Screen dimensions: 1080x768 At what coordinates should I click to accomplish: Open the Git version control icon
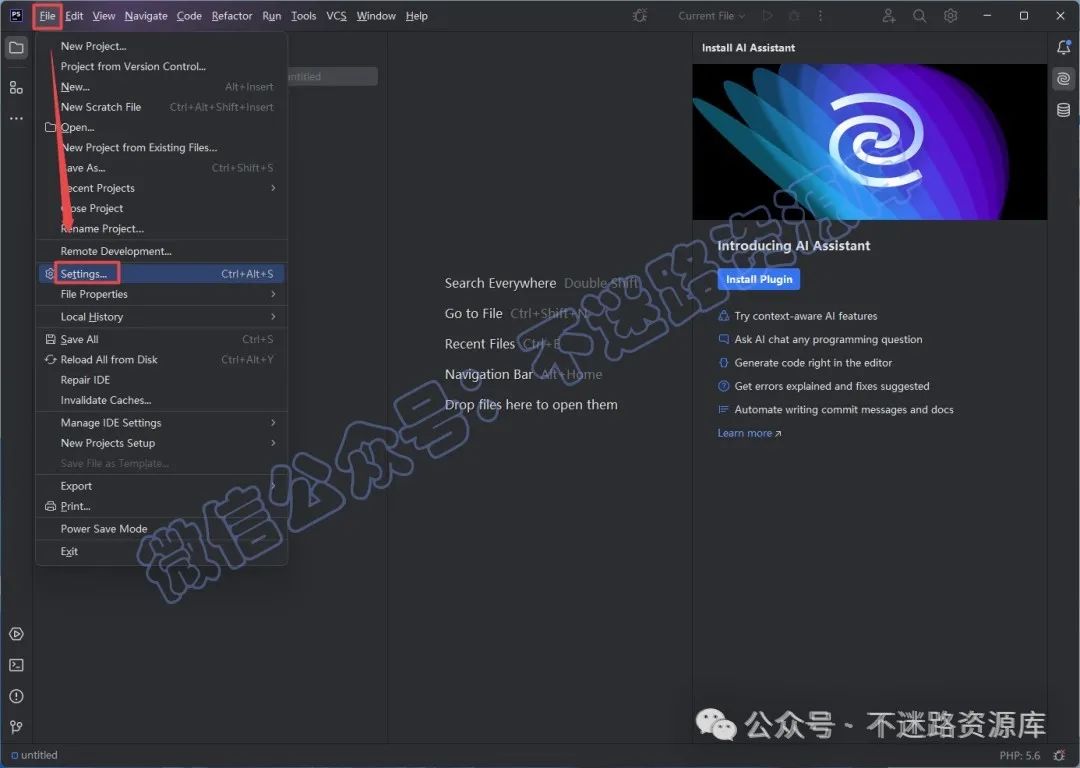tap(17, 727)
